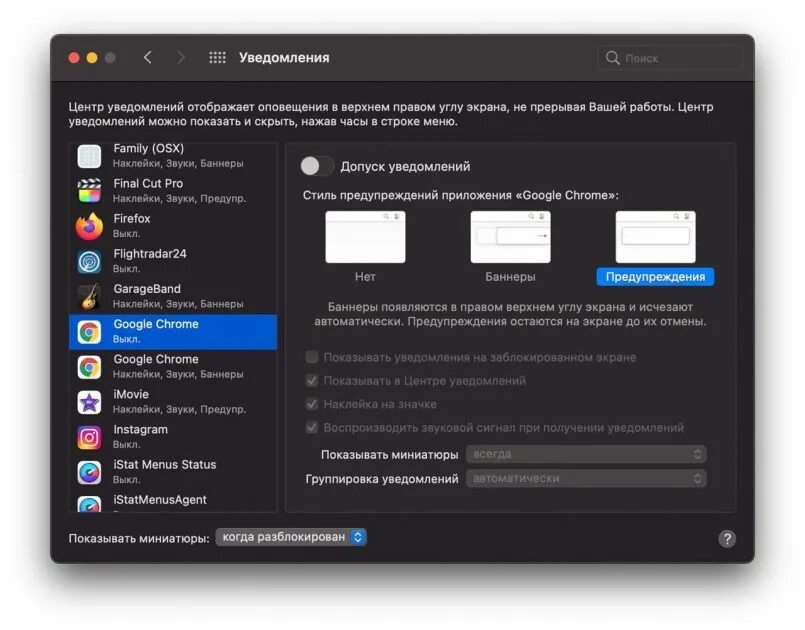Viewport: 805px width, 630px height.
Task: Select the Нет alert style thumbnail
Action: click(x=365, y=237)
